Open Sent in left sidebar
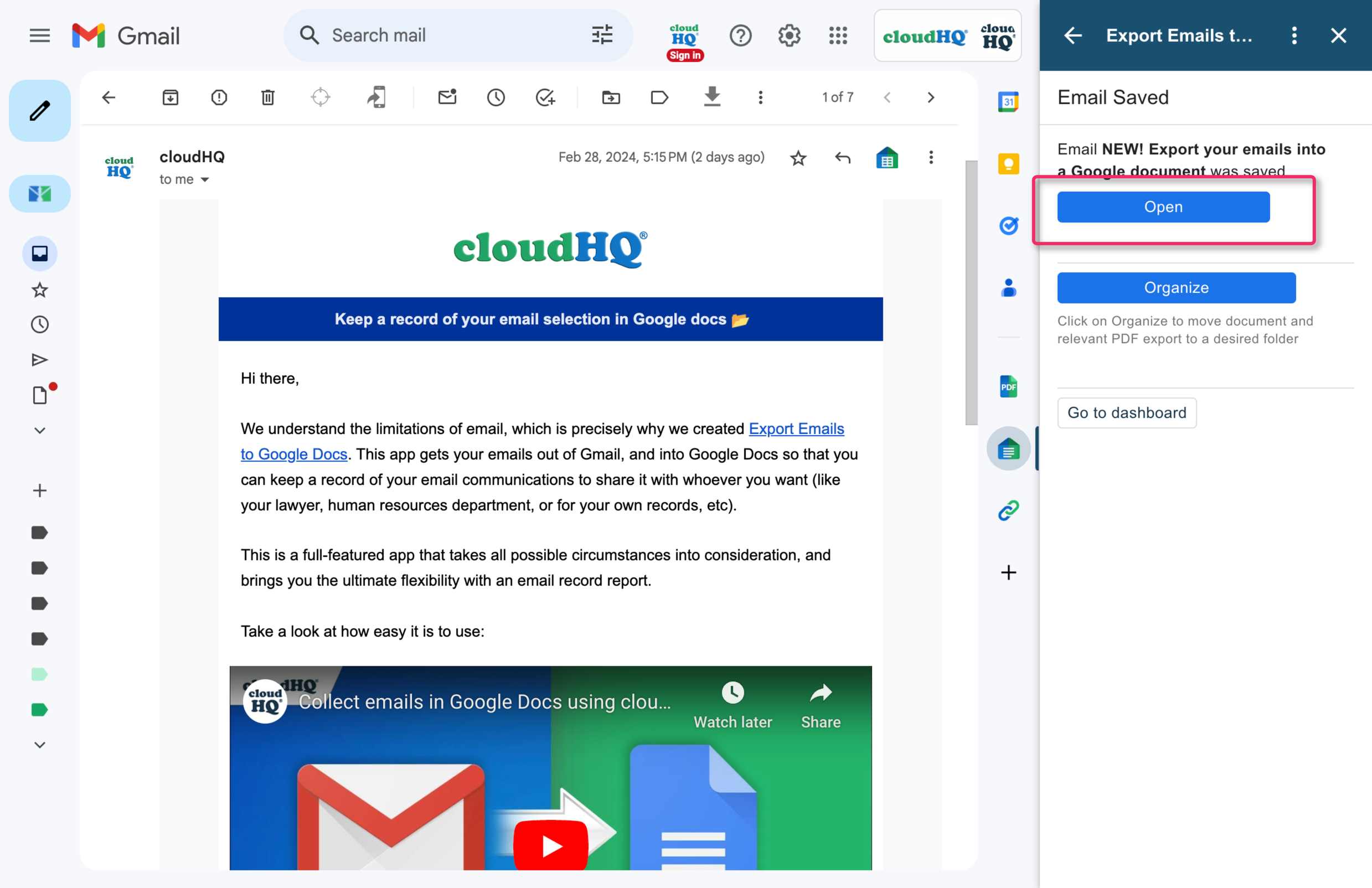The width and height of the screenshot is (1372, 888). tap(40, 360)
